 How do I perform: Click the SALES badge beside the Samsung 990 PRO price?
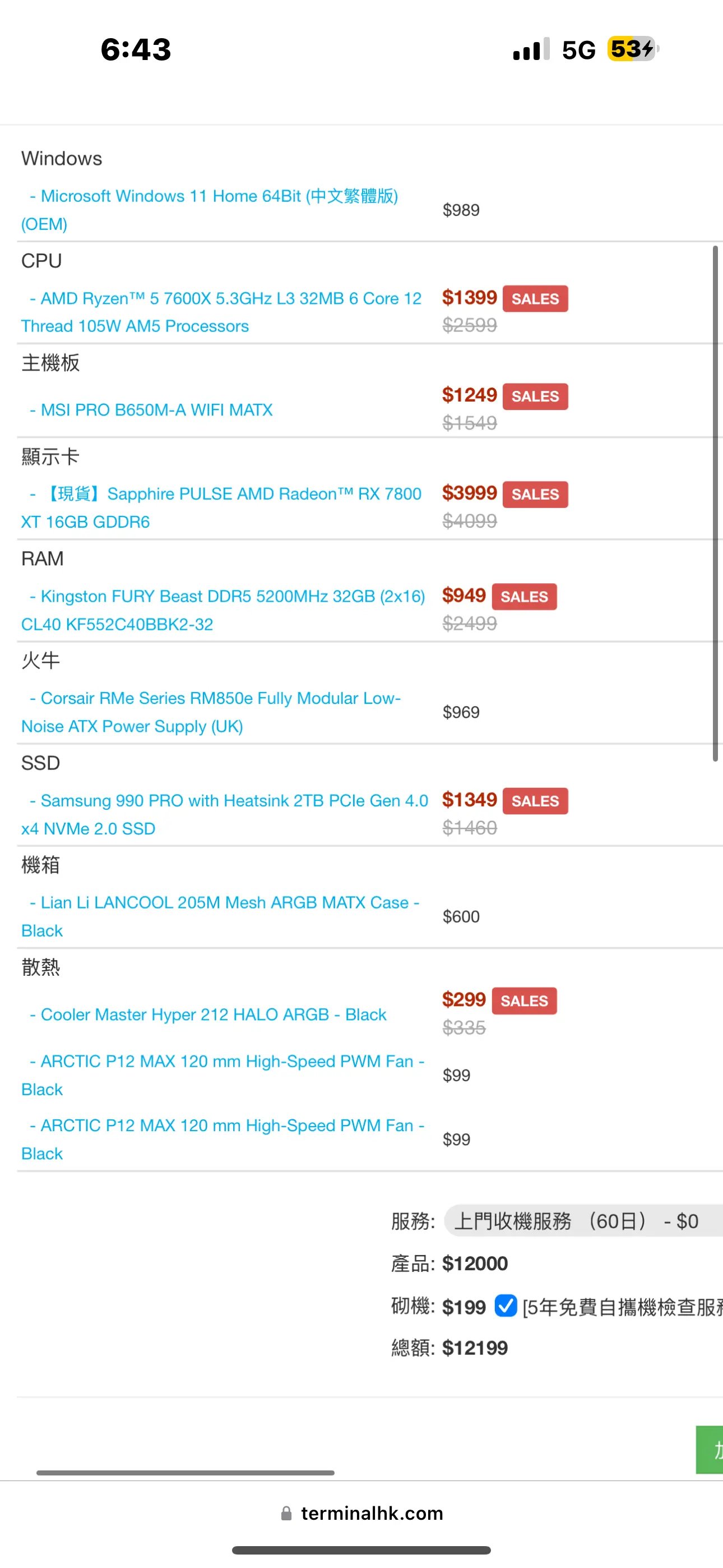(x=535, y=801)
